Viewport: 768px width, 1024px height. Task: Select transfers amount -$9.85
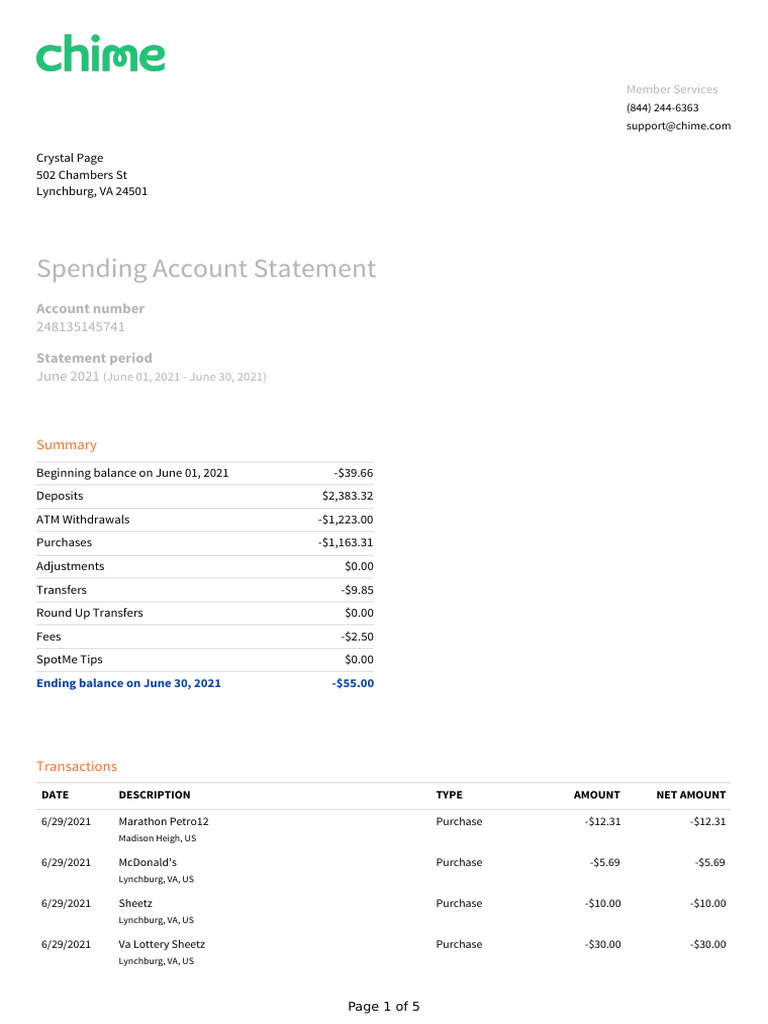(357, 590)
